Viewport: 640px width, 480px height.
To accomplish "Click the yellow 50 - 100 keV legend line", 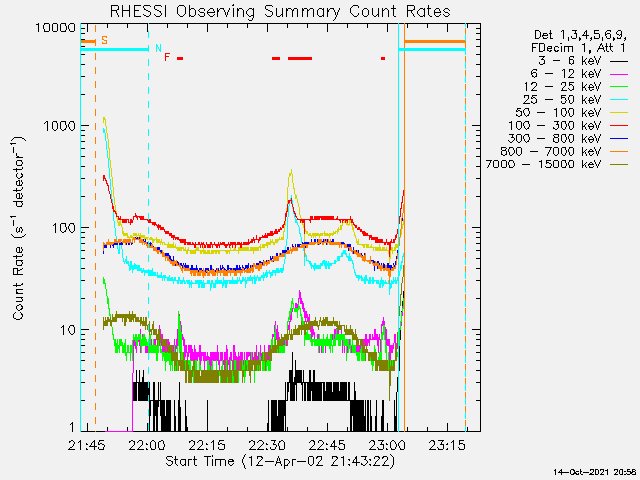I will click(619, 113).
